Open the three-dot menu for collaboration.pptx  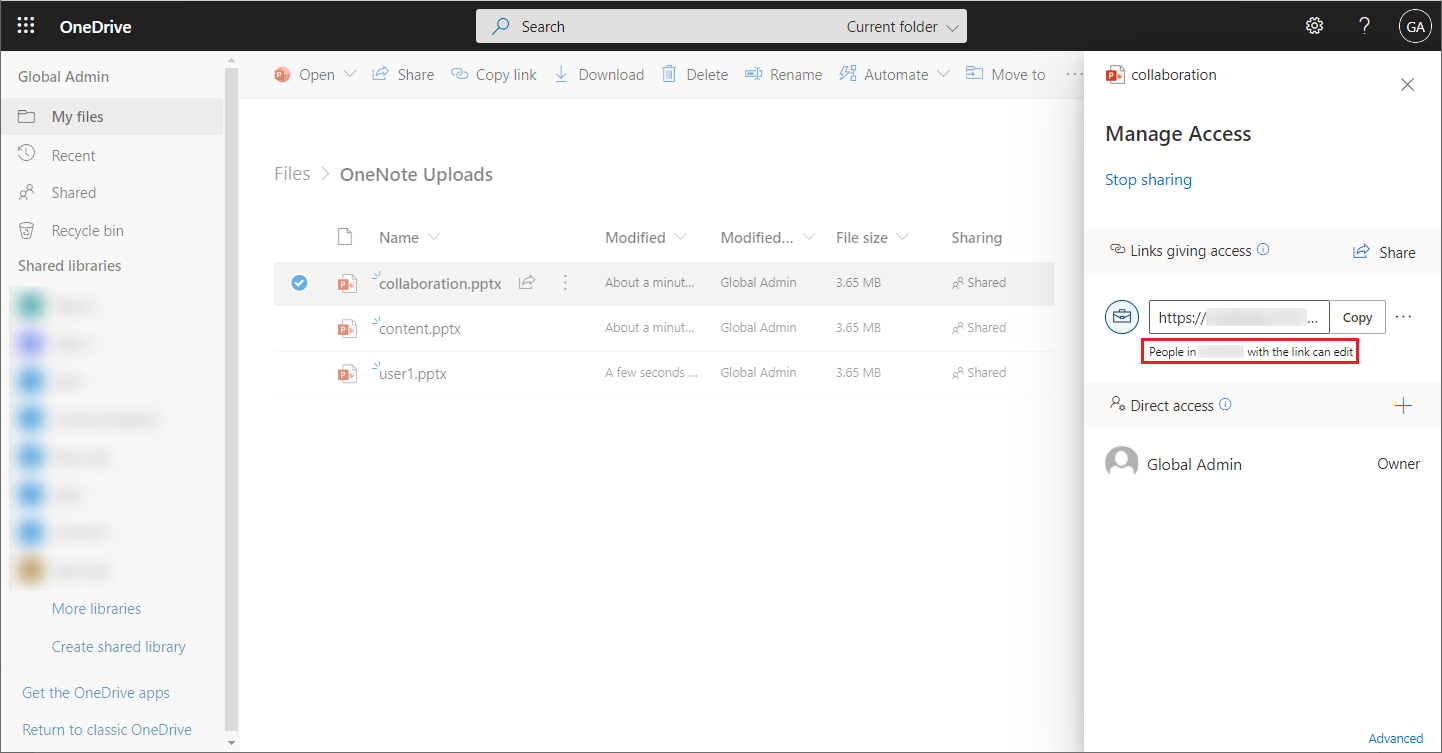(x=565, y=283)
